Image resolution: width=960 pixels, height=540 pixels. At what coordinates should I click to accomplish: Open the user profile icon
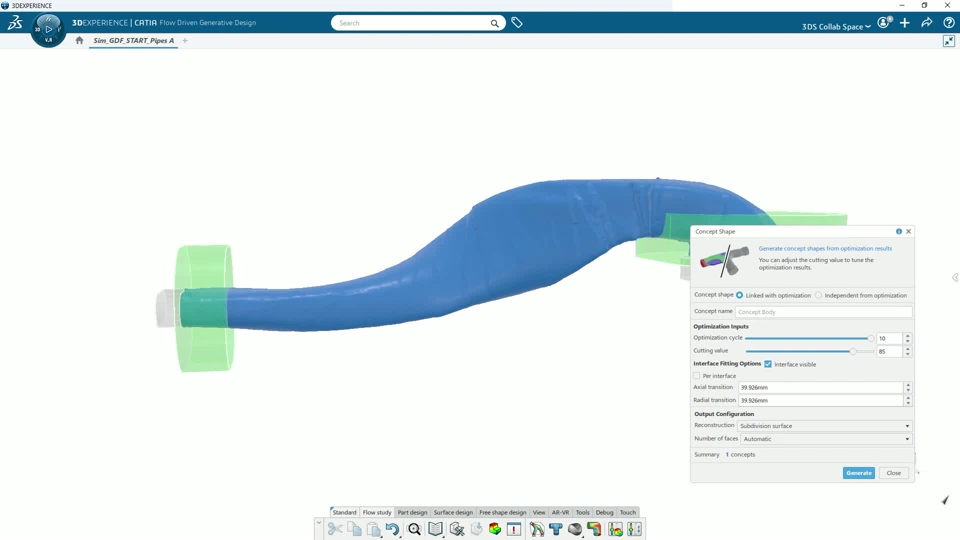[x=883, y=23]
